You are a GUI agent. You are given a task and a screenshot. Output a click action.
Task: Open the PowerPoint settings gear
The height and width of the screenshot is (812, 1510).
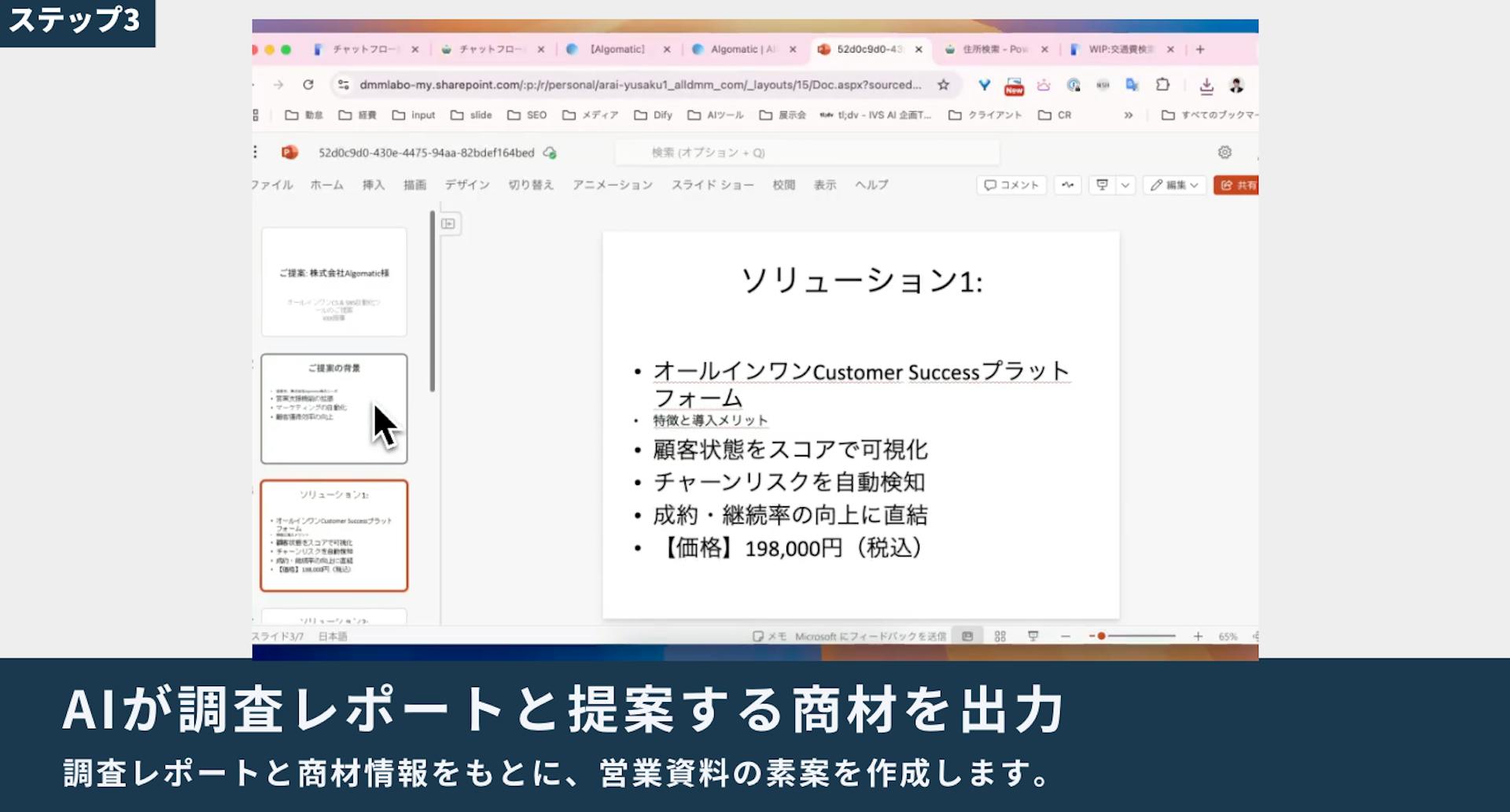tap(1225, 152)
